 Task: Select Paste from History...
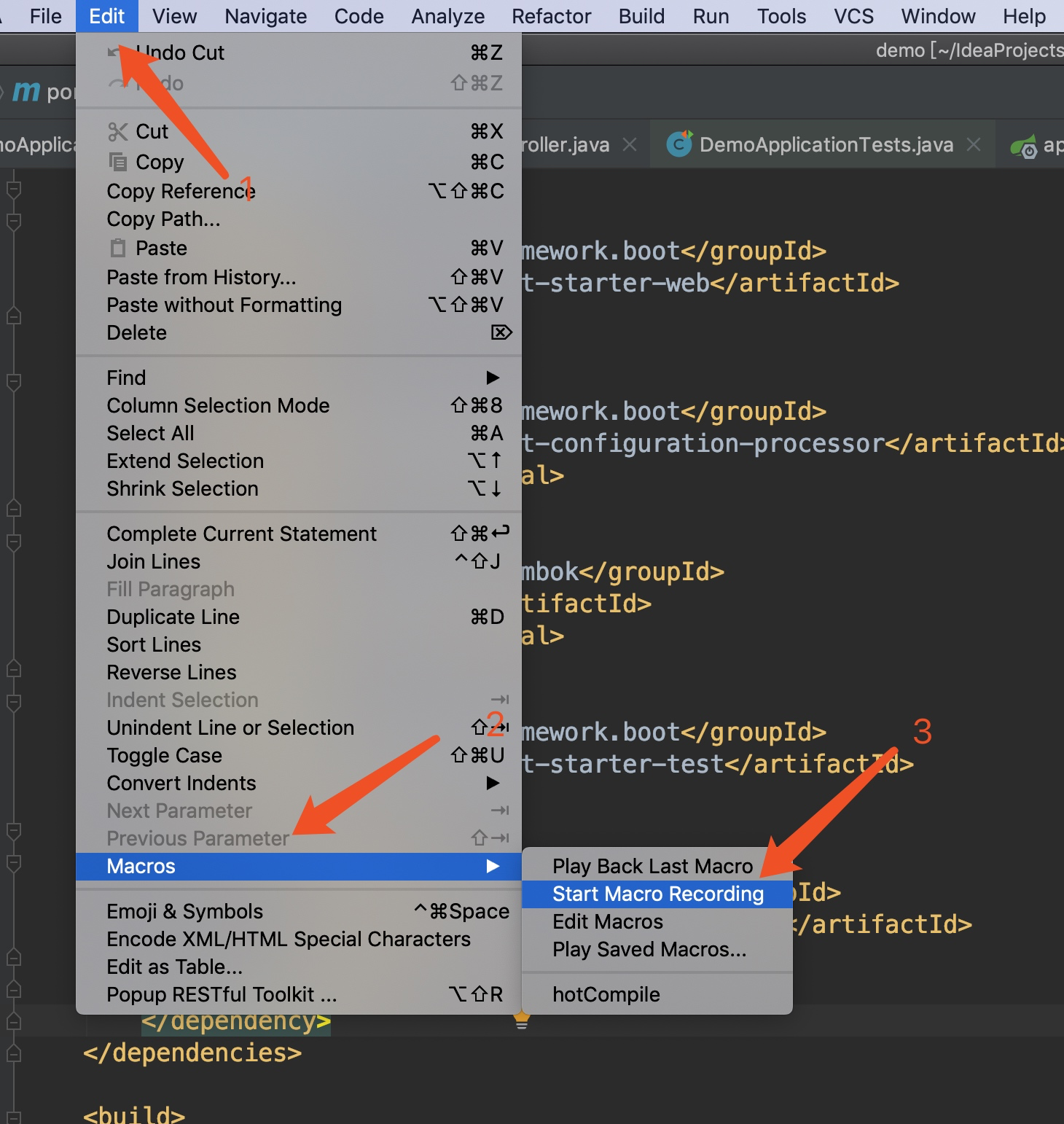coord(299,277)
